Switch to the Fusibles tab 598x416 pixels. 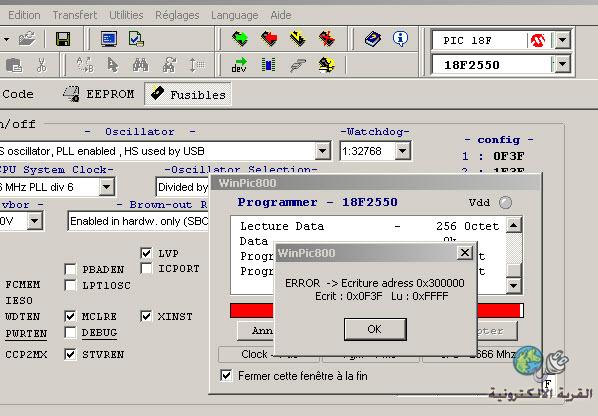pos(188,94)
